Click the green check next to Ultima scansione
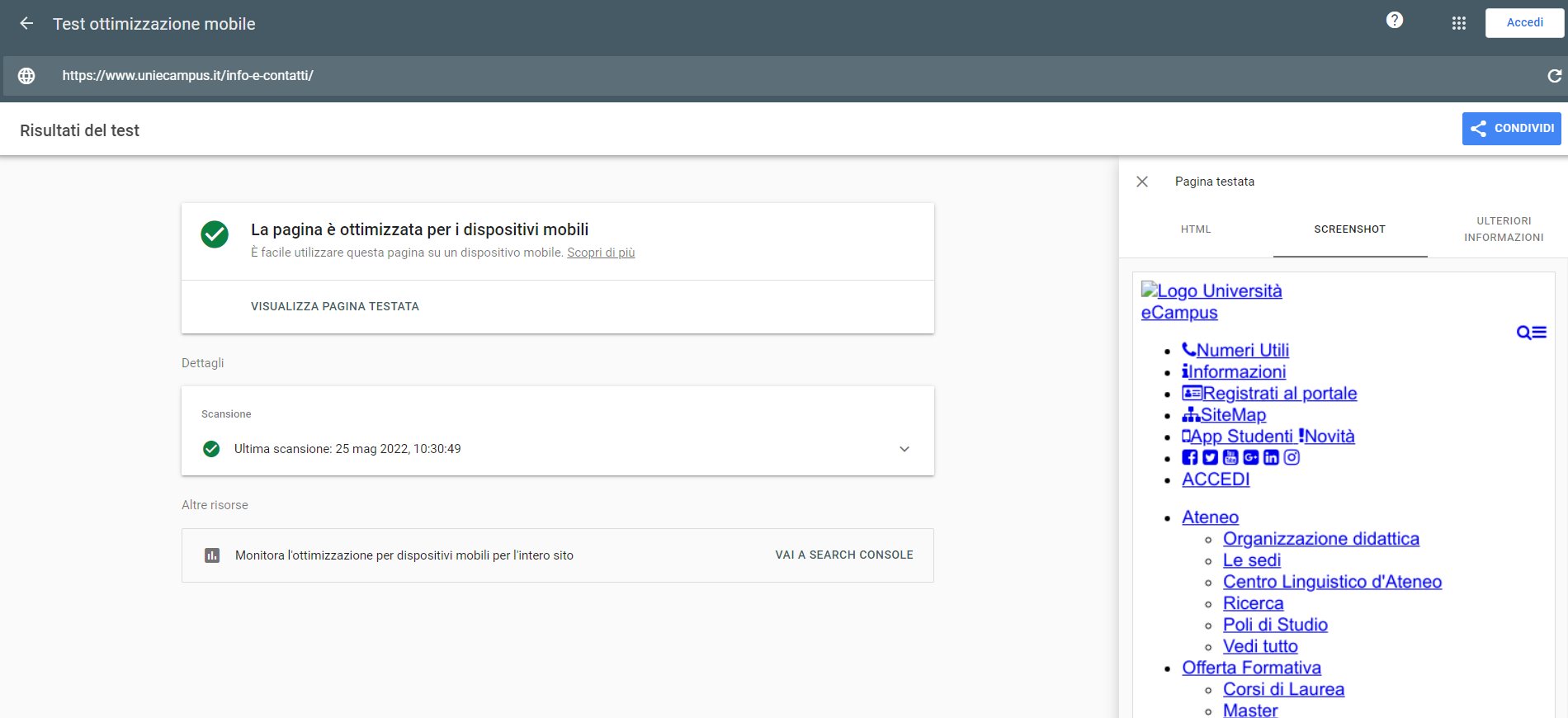1568x718 pixels. (211, 449)
